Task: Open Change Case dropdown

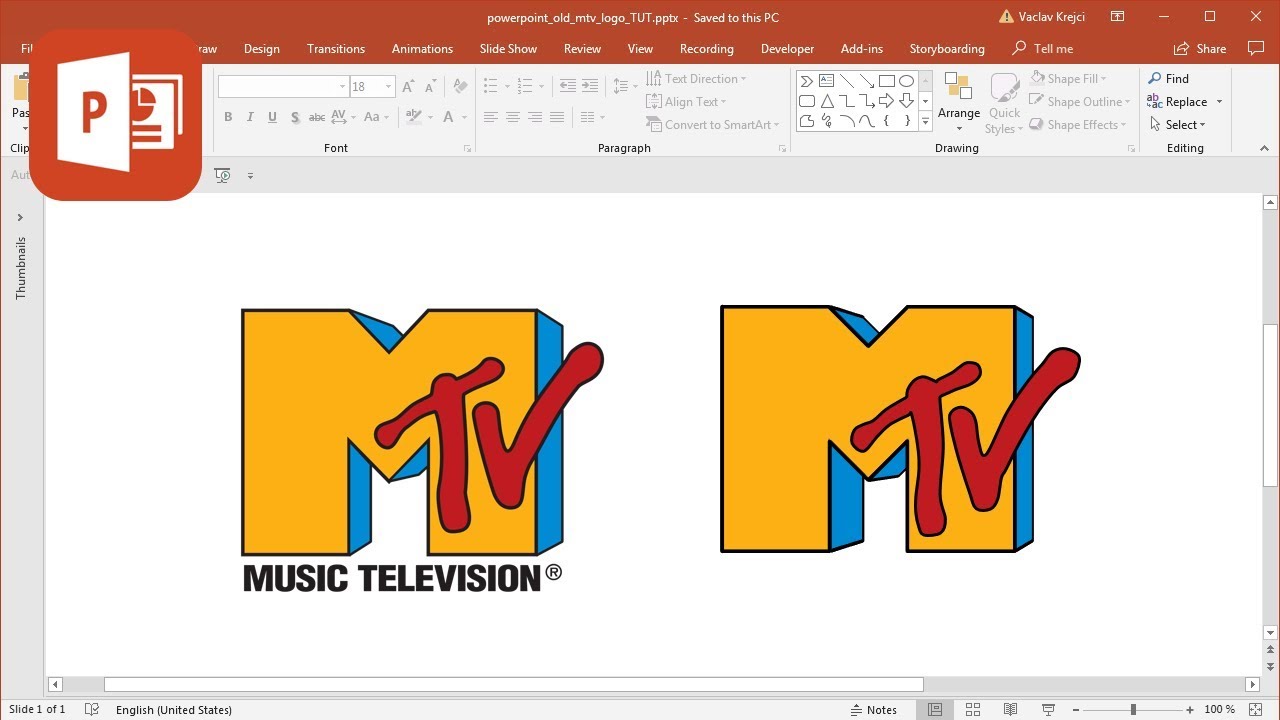Action: [377, 117]
